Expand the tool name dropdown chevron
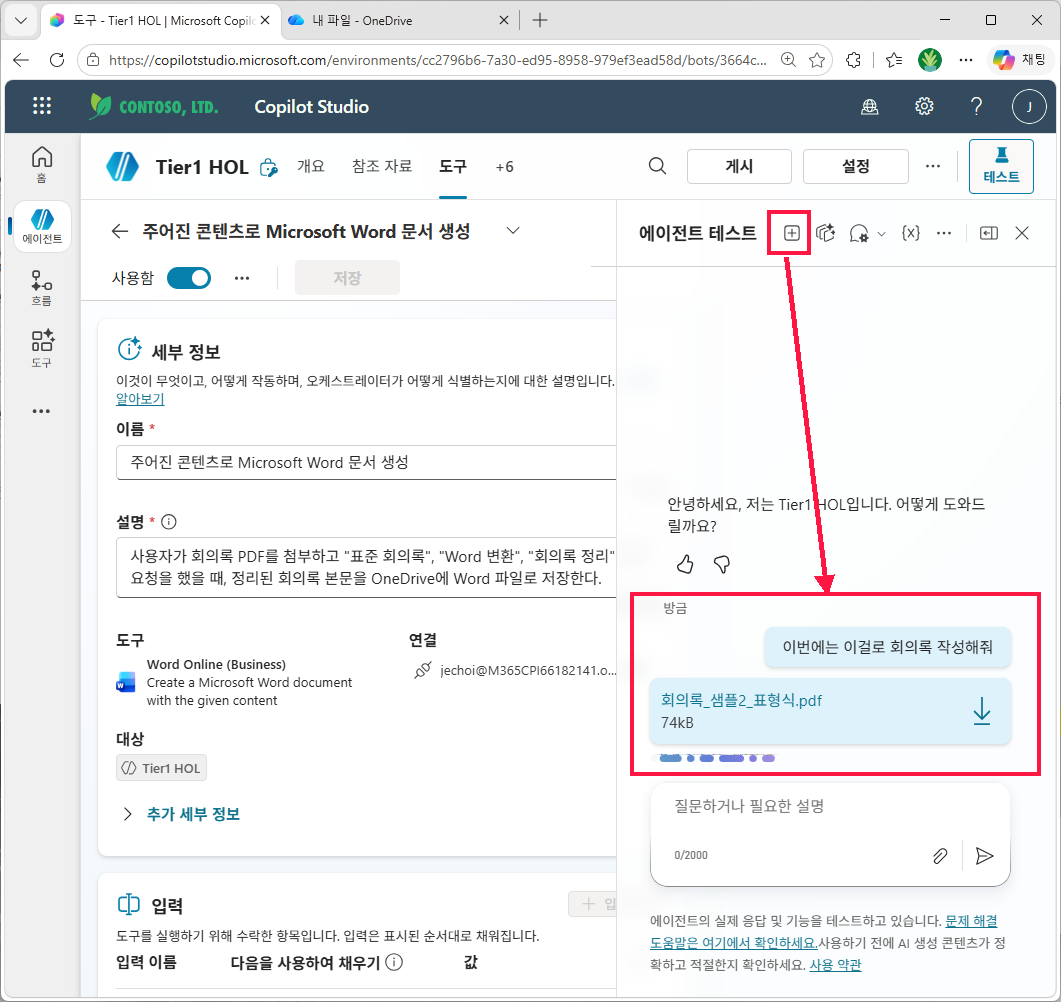Image resolution: width=1061 pixels, height=1002 pixels. [x=513, y=231]
